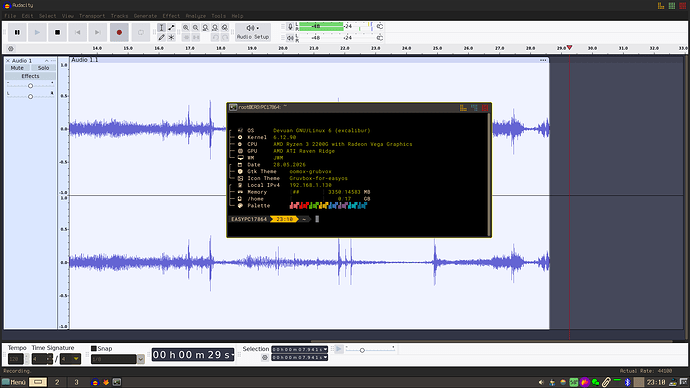
Task: Switch to workspace 2 in the taskbar
Action: pos(57,382)
